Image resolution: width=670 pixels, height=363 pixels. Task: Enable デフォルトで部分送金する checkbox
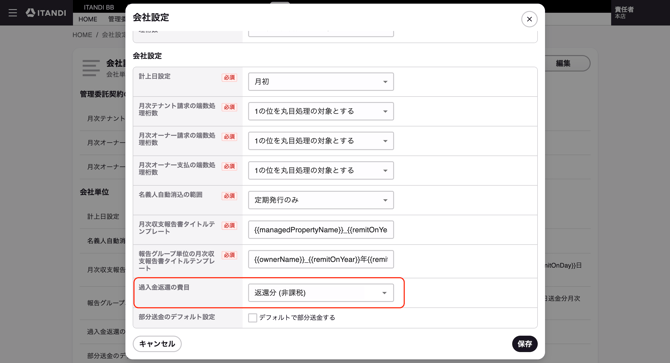253,318
